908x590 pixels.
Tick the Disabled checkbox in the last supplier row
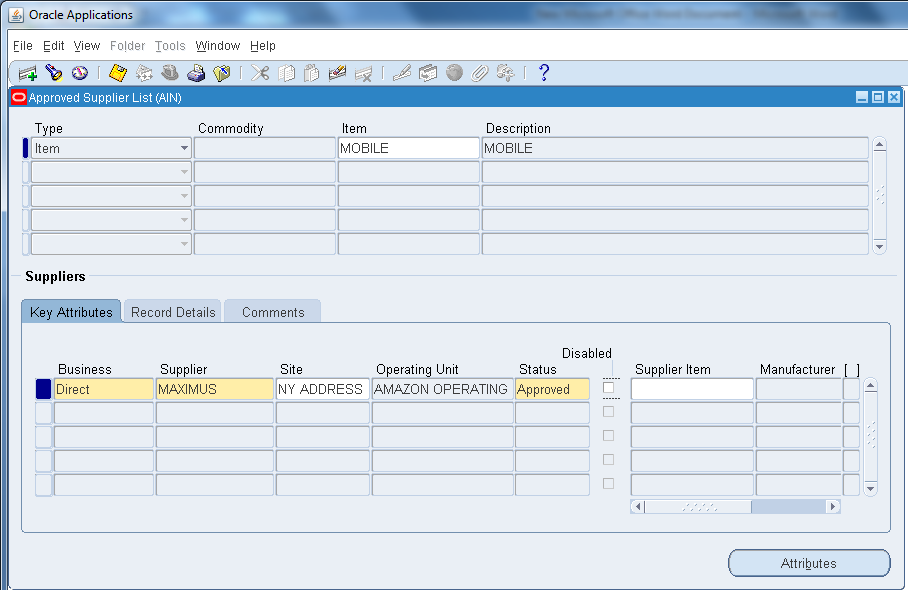point(609,484)
